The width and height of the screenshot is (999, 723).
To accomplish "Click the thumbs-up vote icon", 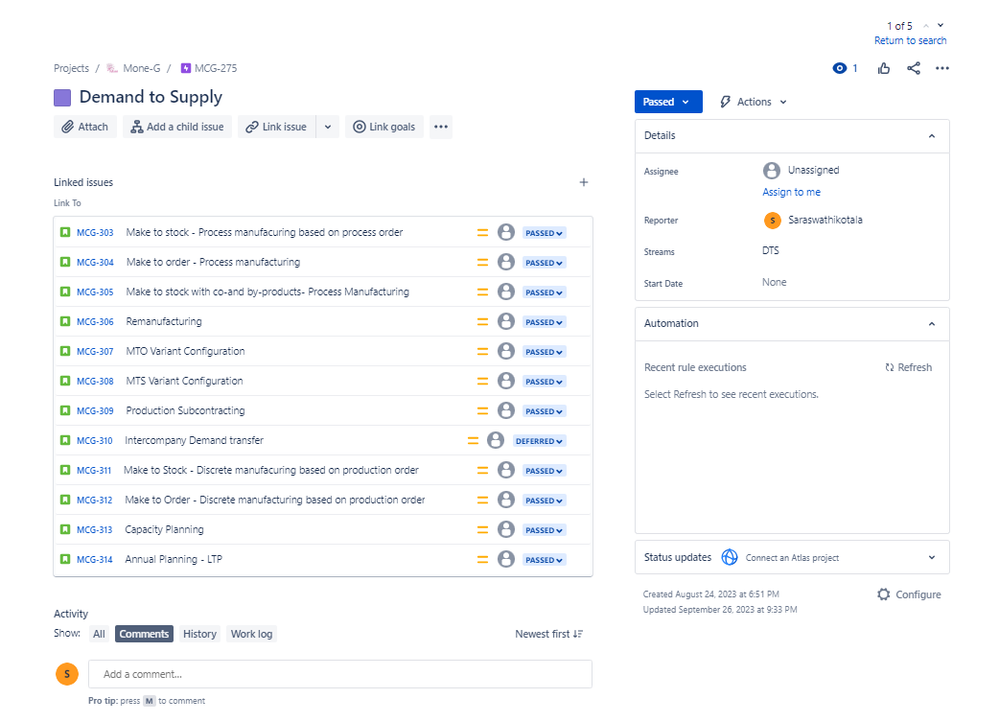I will (884, 68).
